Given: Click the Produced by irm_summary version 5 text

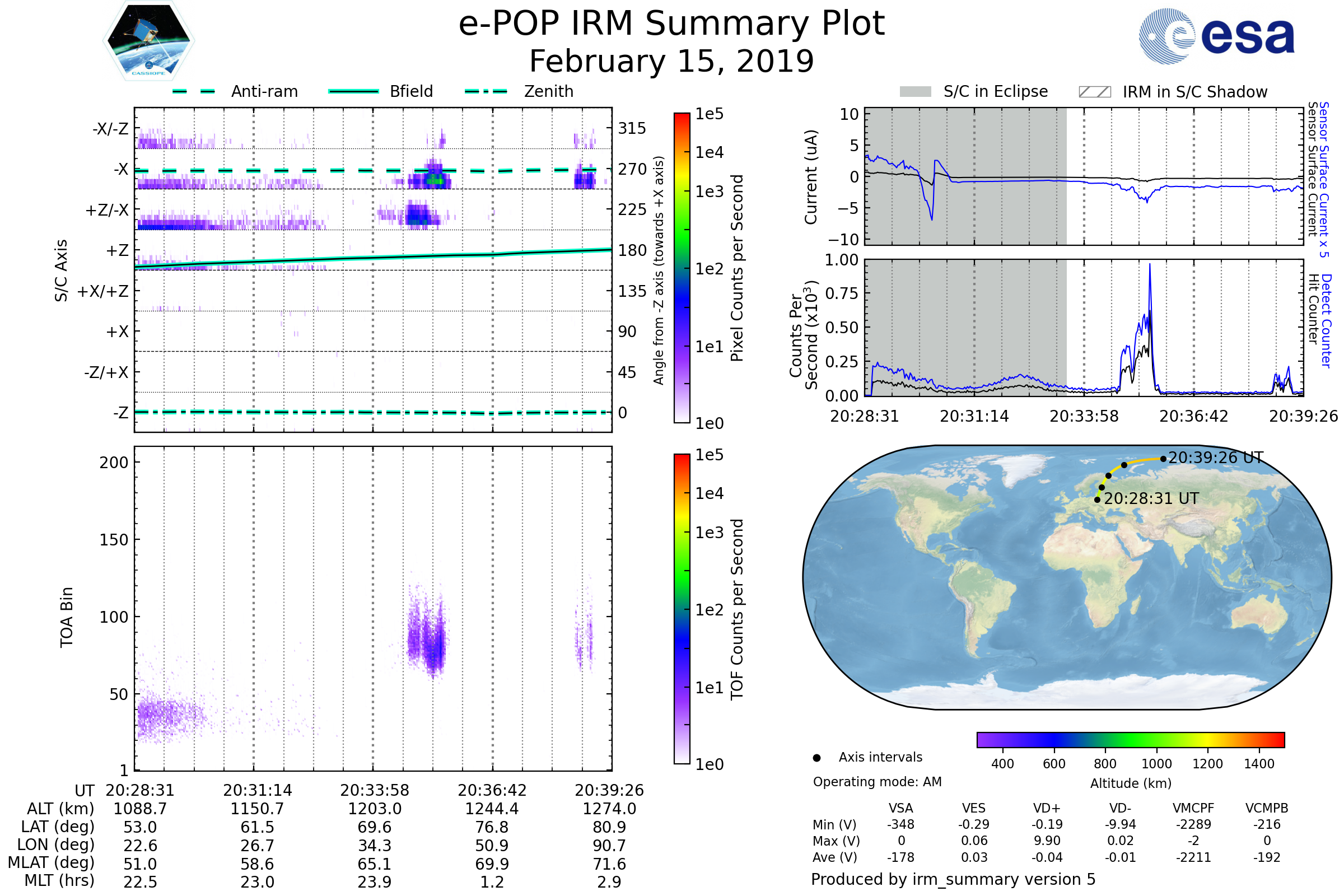Looking at the screenshot, I should pos(953,879).
